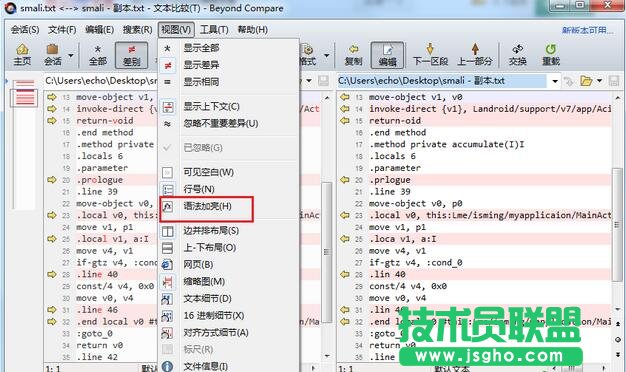Image resolution: width=626 pixels, height=372 pixels.
Task: Click left pane up scroll arrow
Action: (327, 97)
